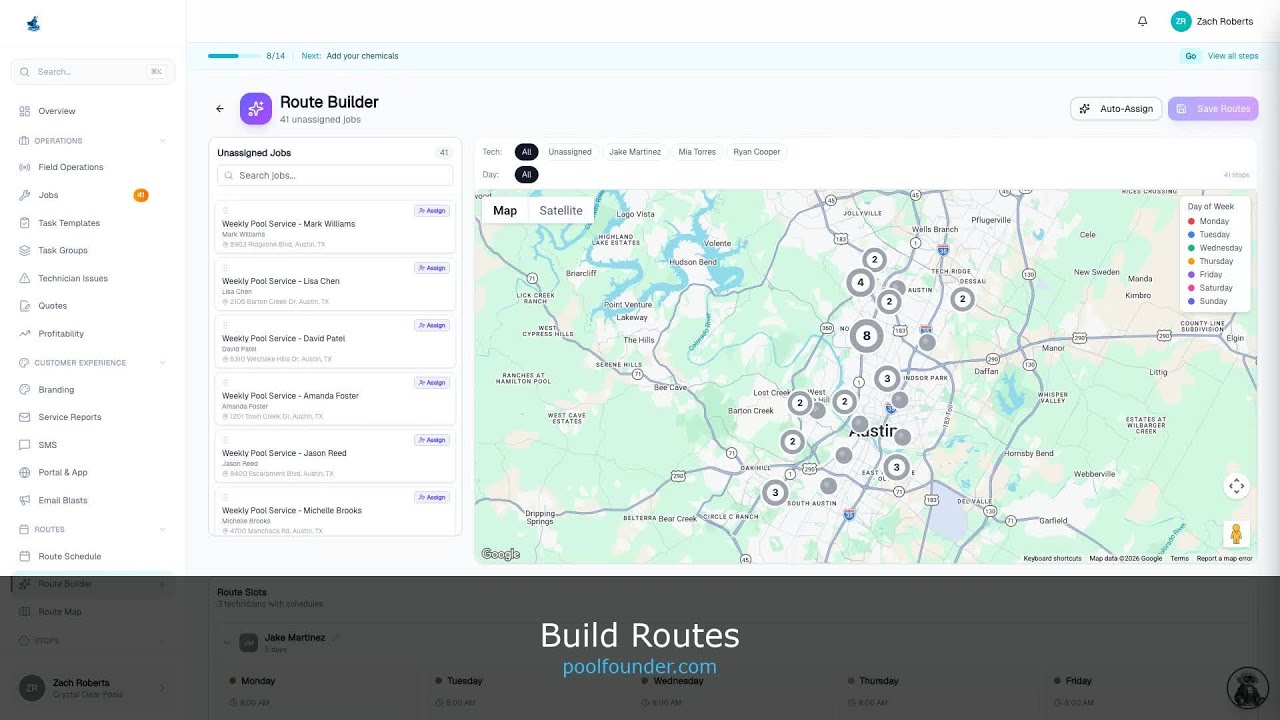This screenshot has width=1280, height=720.
Task: Collapse the Operations section
Action: (163, 141)
